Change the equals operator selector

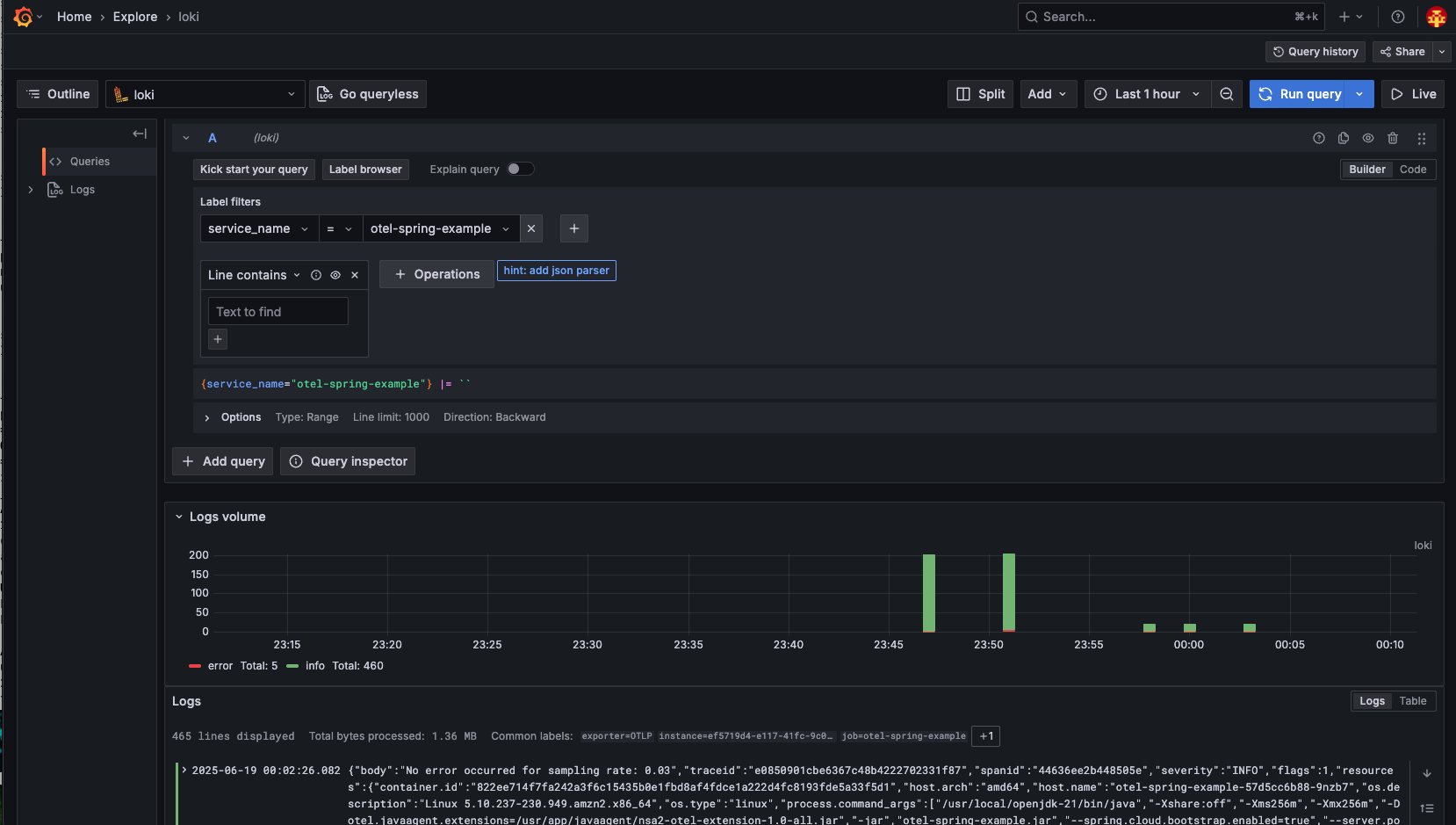click(x=340, y=228)
